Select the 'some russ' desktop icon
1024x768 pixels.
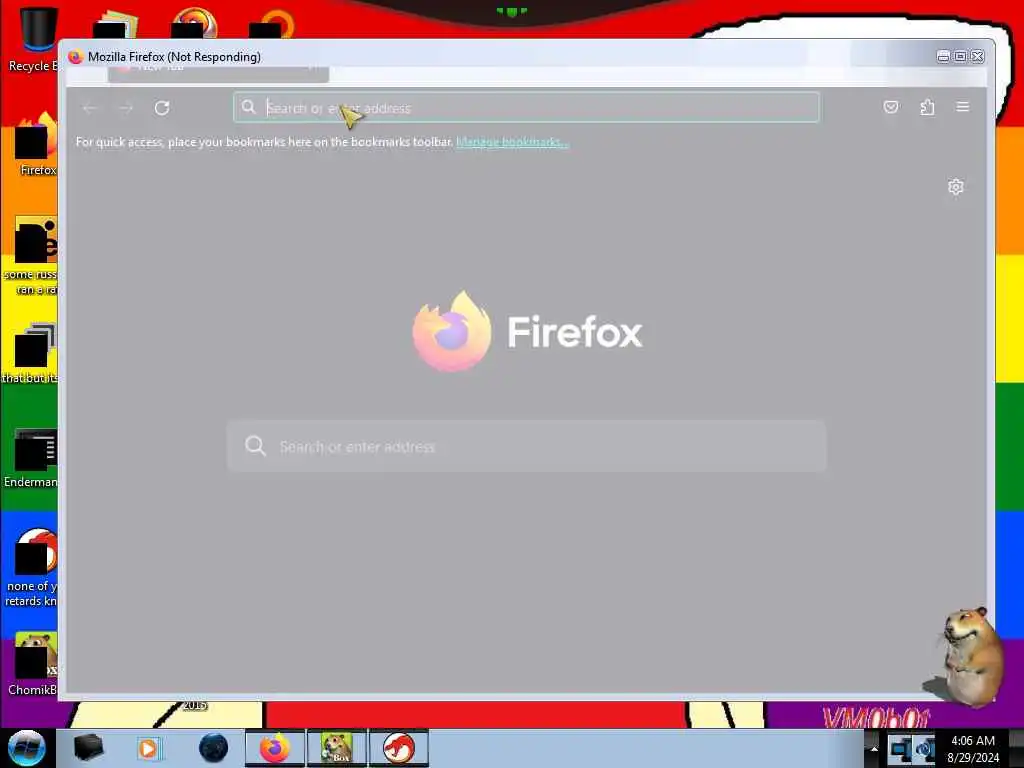point(31,256)
